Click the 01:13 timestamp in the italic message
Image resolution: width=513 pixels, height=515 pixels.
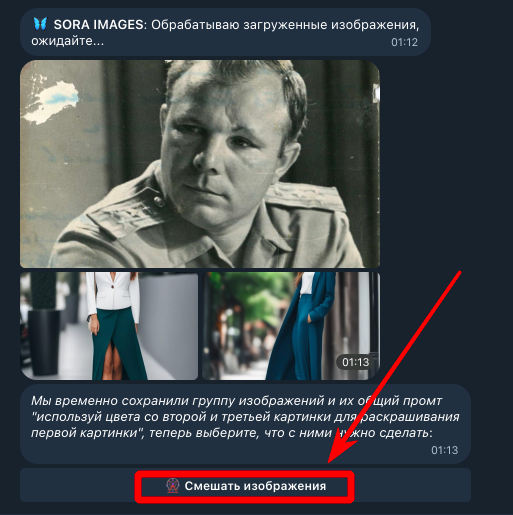[x=444, y=450]
